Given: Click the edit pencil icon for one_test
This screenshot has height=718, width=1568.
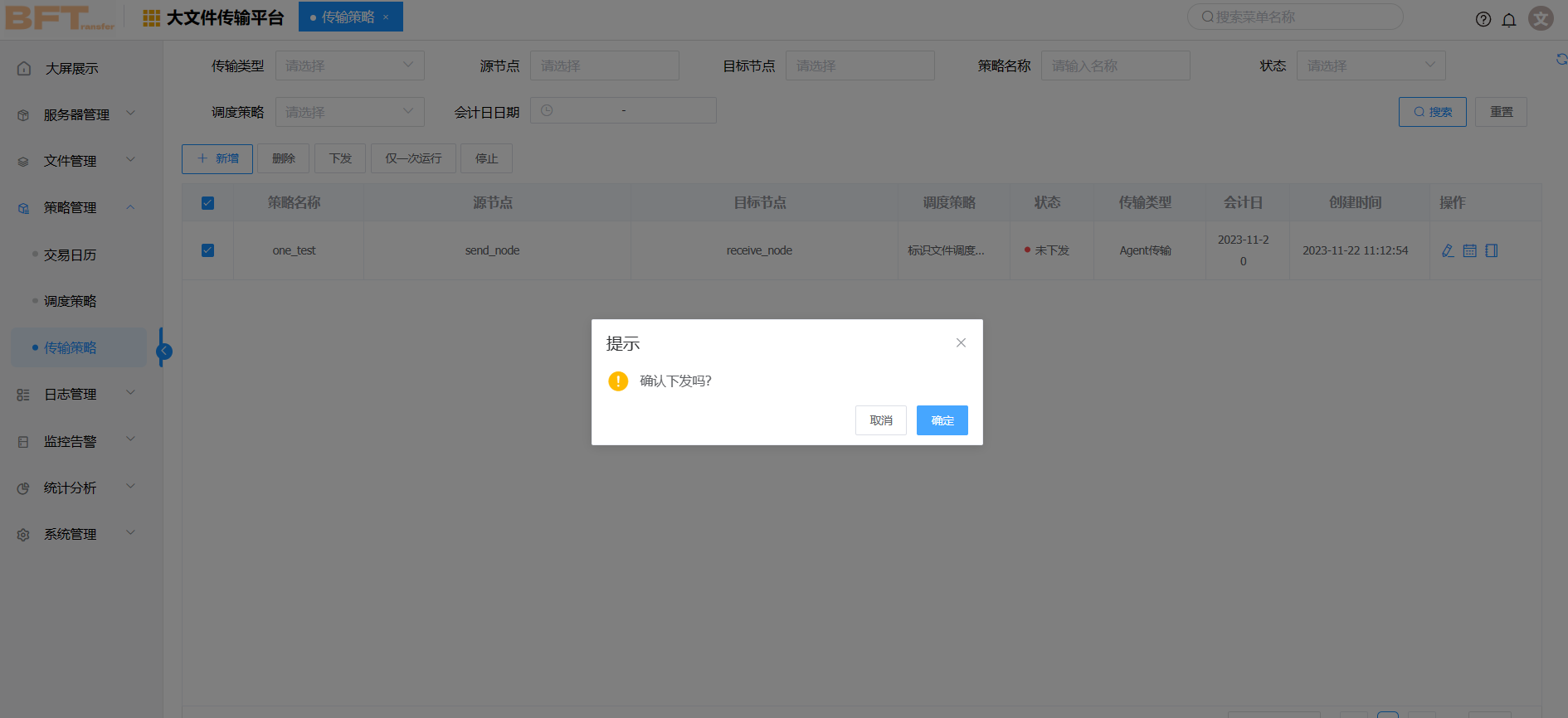Looking at the screenshot, I should [x=1448, y=250].
